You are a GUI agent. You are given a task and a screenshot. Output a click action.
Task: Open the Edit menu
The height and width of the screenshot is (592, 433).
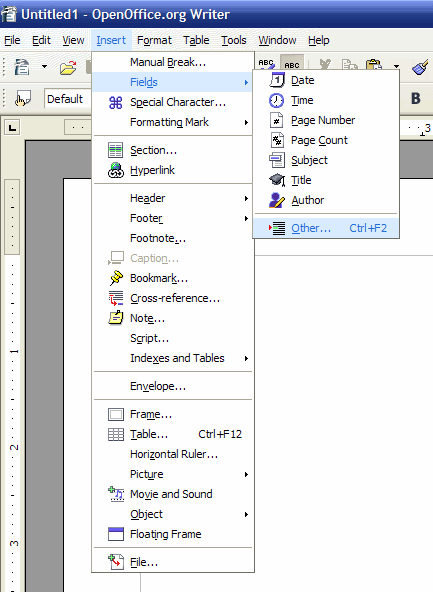(41, 40)
